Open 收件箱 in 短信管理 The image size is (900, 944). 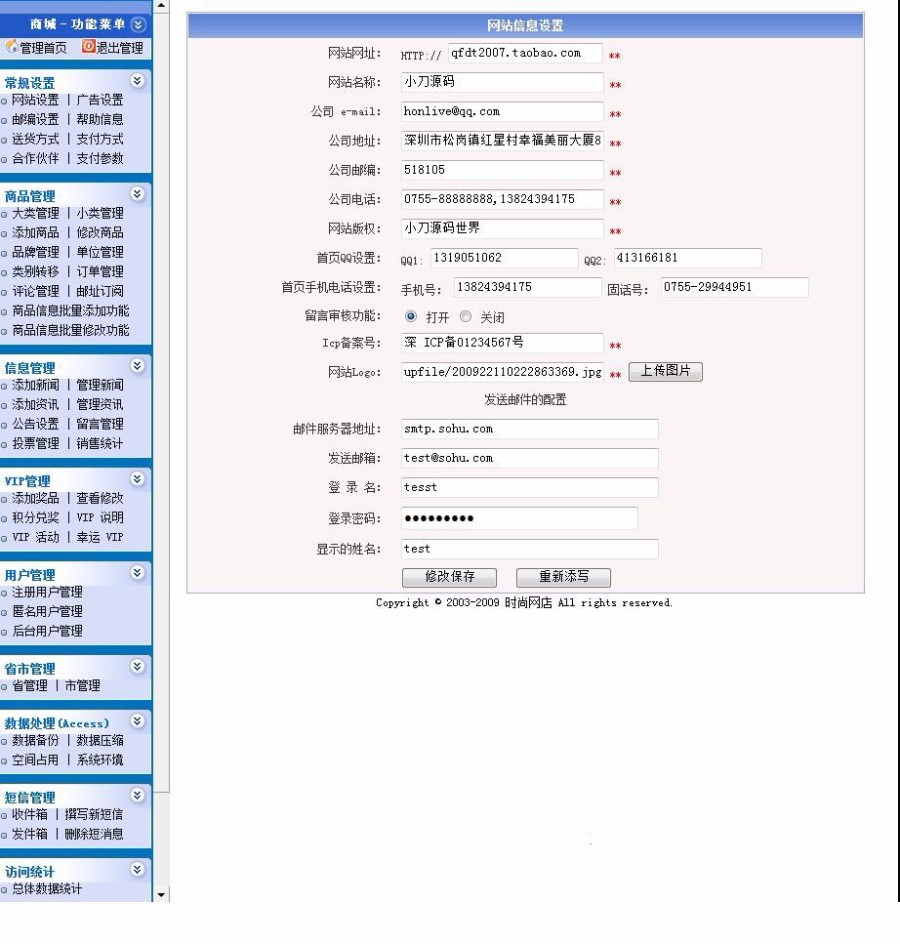tap(29, 815)
